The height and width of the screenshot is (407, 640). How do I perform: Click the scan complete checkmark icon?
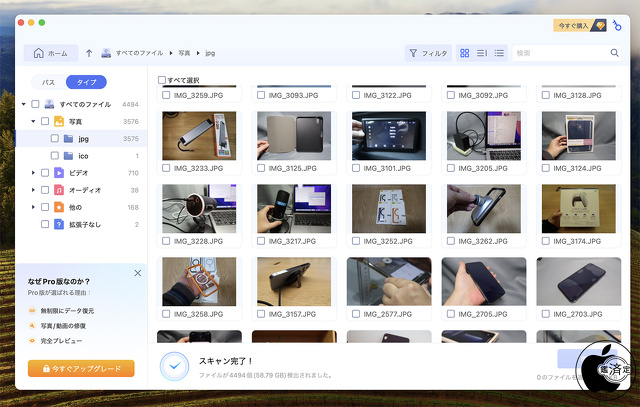(174, 366)
